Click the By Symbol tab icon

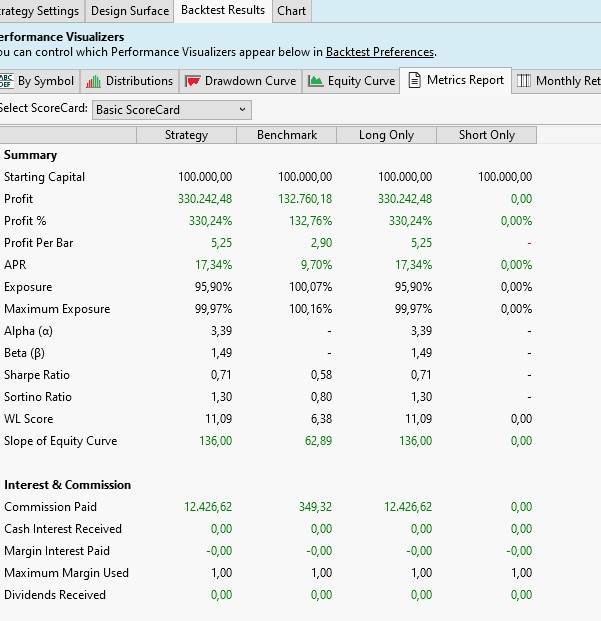pyautogui.click(x=6, y=81)
